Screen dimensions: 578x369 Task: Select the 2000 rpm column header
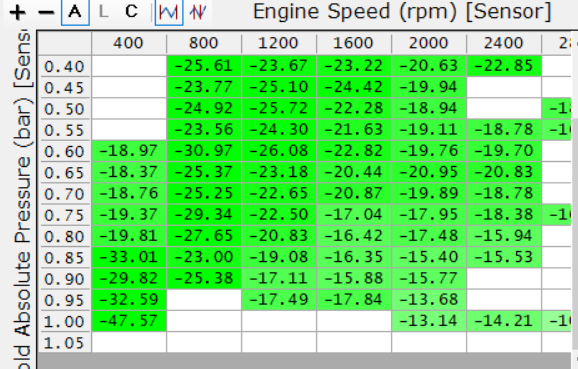point(429,43)
